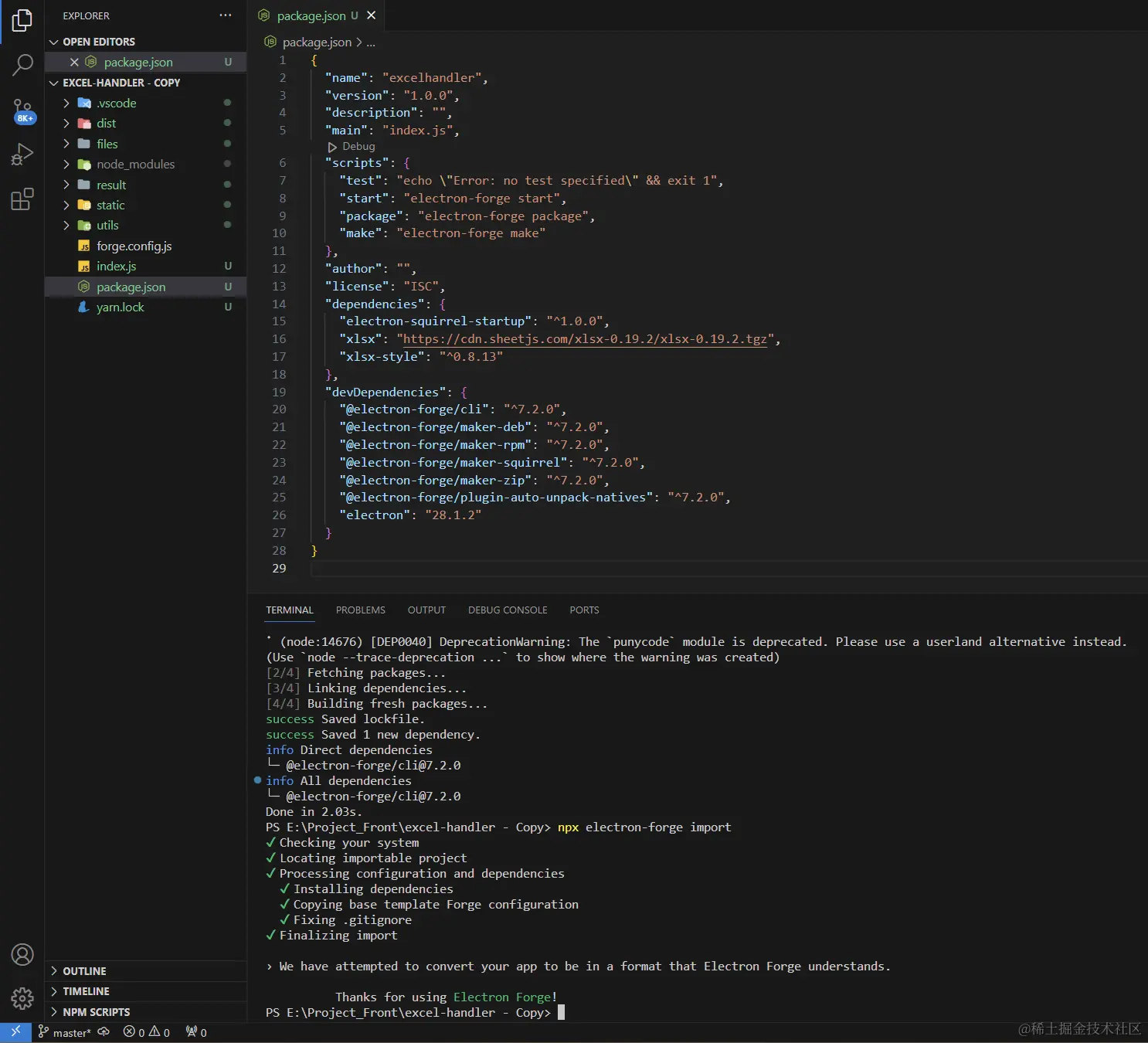Click the "excelhandler" value text
The width and height of the screenshot is (1148, 1043).
[x=432, y=78]
